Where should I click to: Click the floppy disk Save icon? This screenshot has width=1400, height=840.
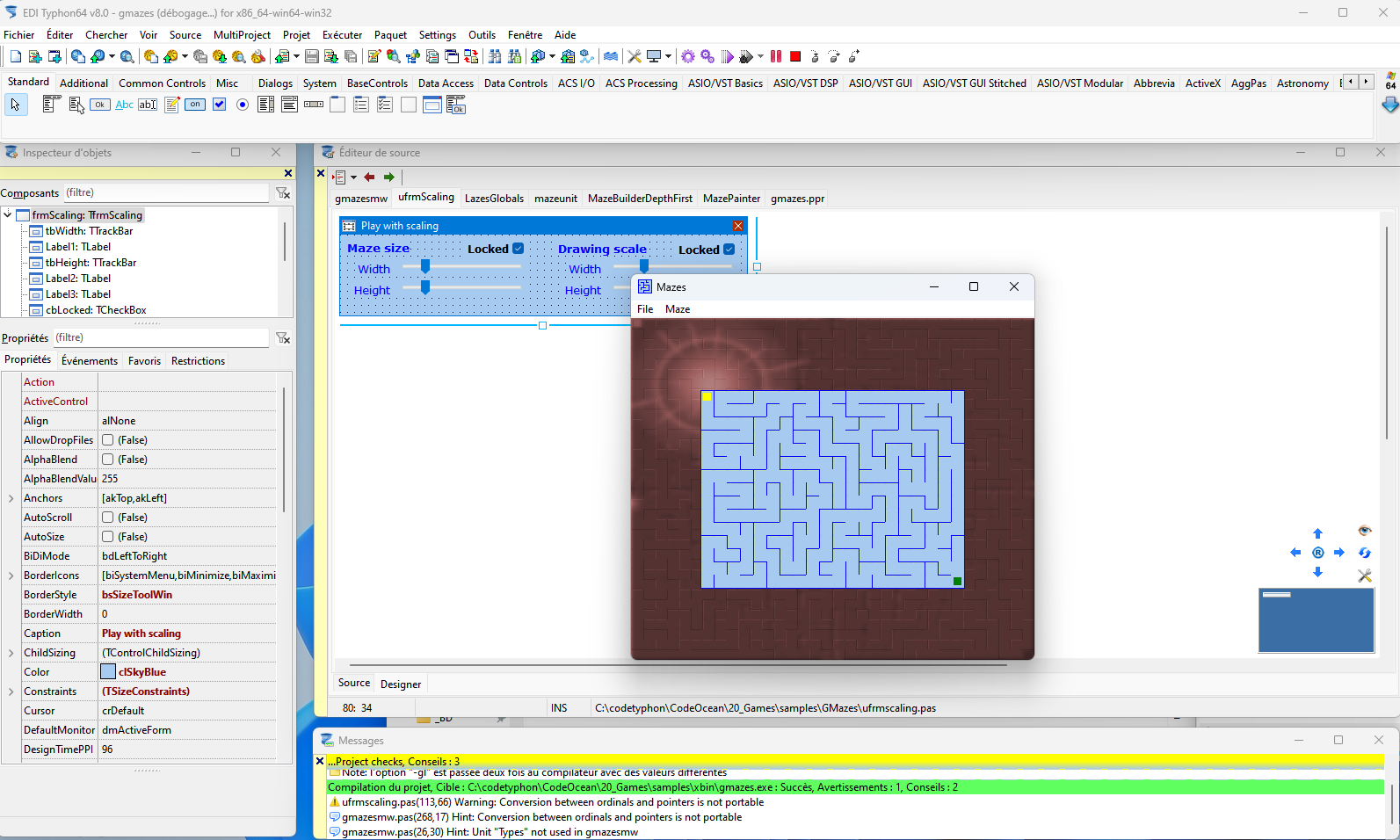312,56
